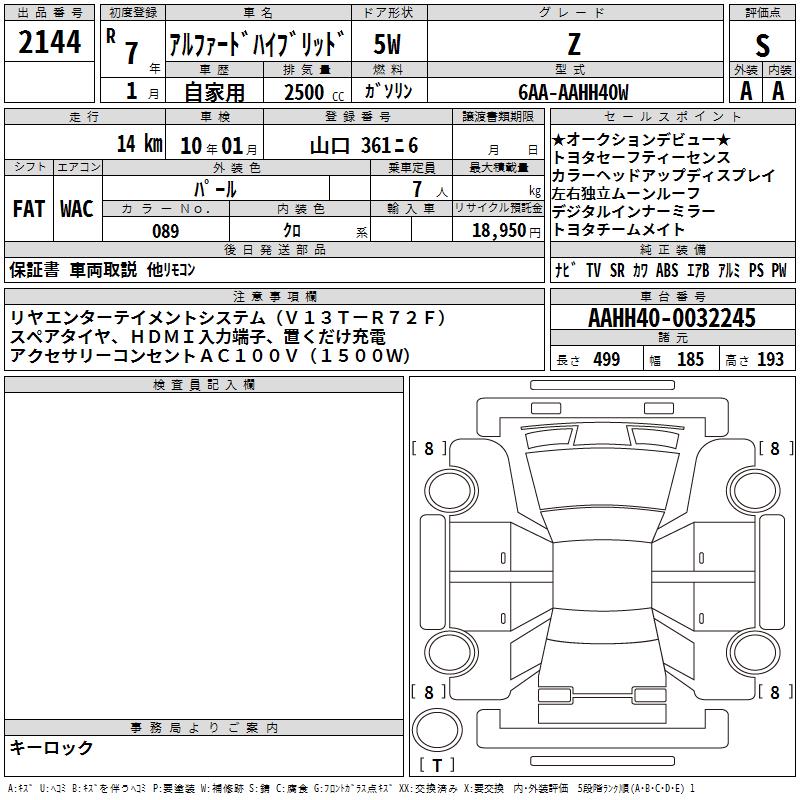Image resolution: width=800 pixels, height=800 pixels.
Task: Click the ナビ equipment code
Action: 565,270
